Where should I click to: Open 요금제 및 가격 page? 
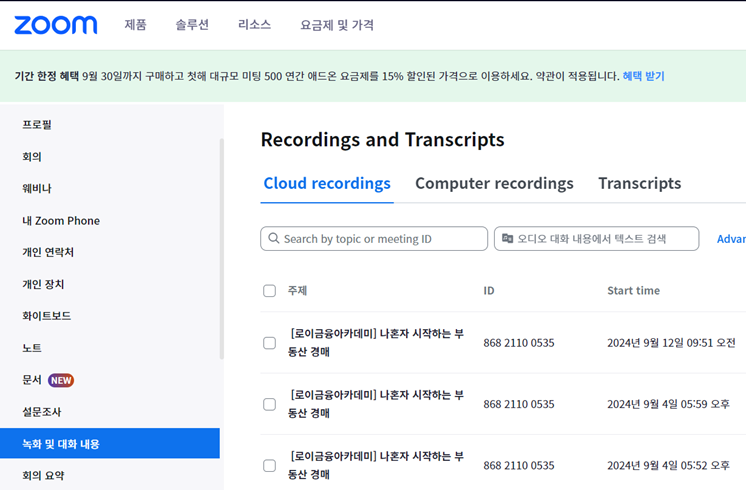tap(337, 25)
